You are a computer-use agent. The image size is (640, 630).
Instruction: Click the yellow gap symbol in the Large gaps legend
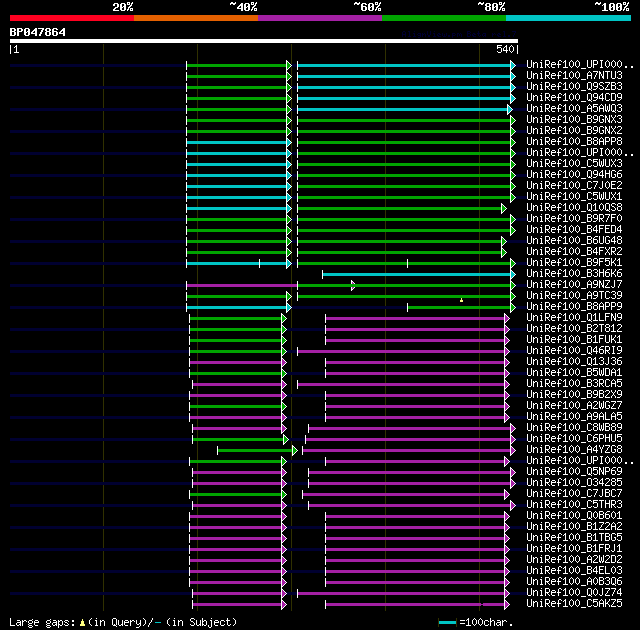click(x=82, y=622)
